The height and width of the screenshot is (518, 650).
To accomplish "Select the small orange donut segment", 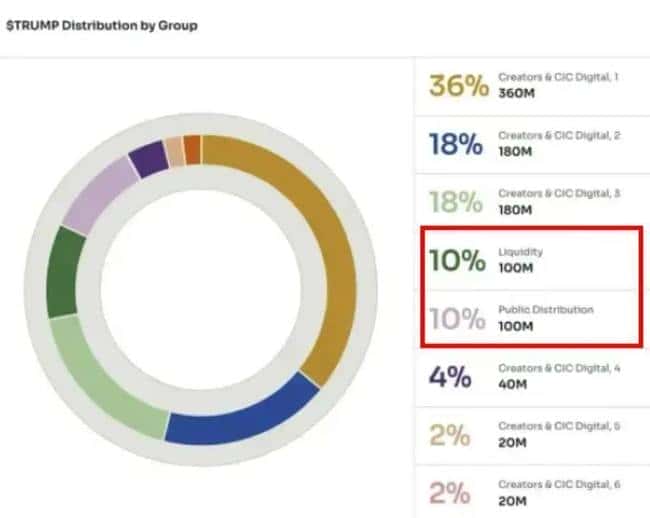I will [192, 148].
